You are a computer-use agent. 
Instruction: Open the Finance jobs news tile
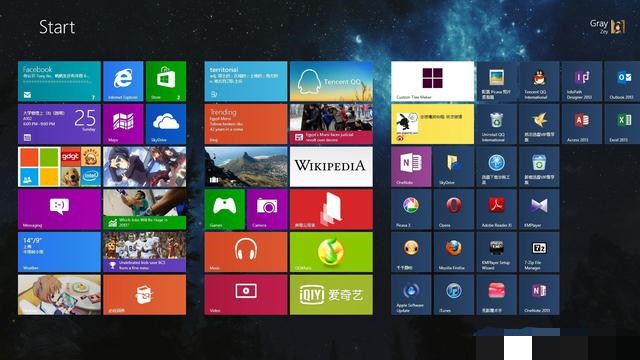point(144,209)
